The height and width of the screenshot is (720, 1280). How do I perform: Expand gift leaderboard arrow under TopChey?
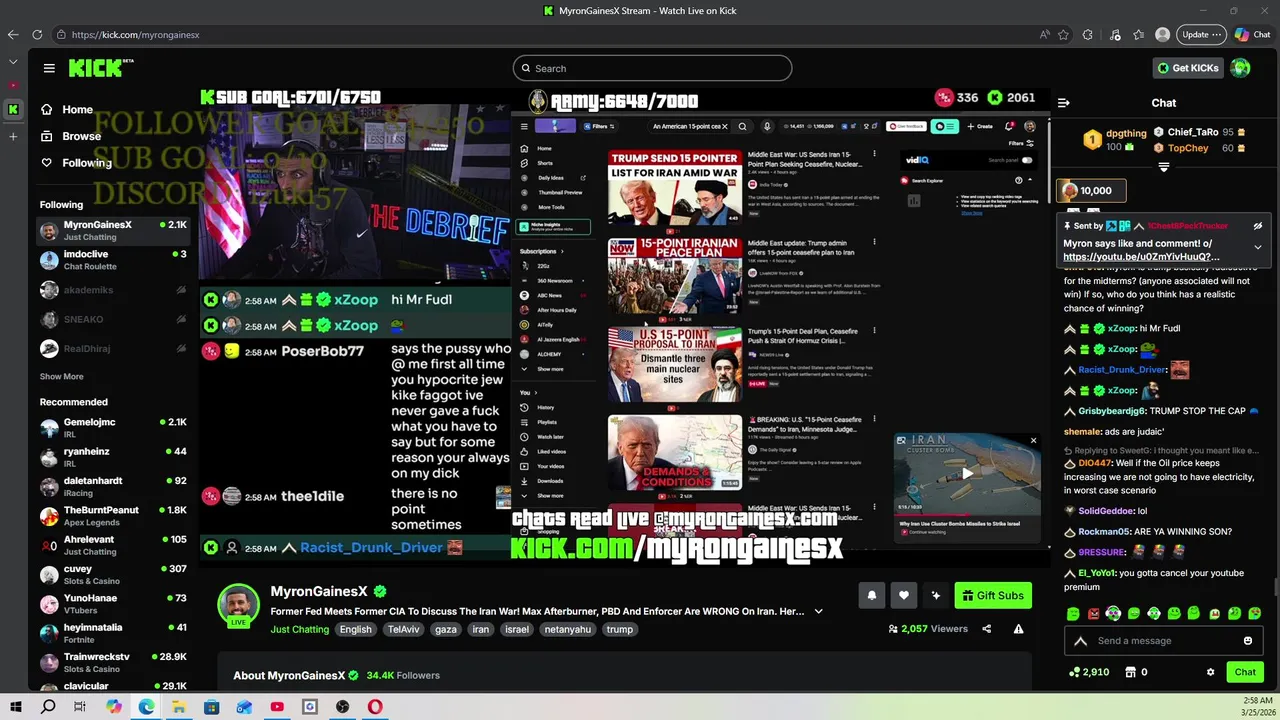(x=1163, y=167)
